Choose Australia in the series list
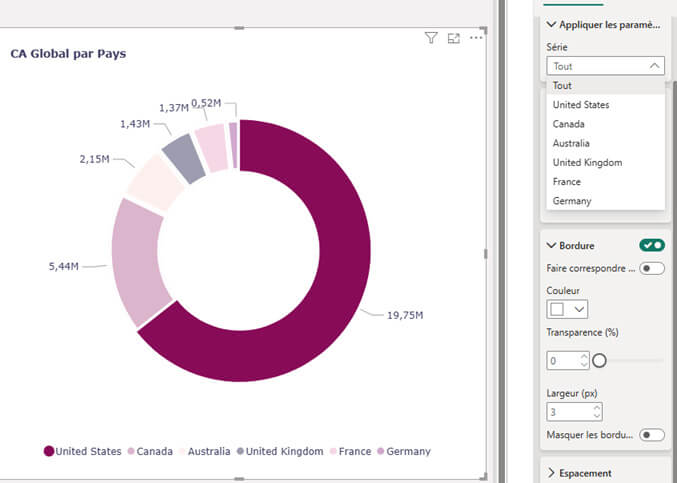 [571, 143]
